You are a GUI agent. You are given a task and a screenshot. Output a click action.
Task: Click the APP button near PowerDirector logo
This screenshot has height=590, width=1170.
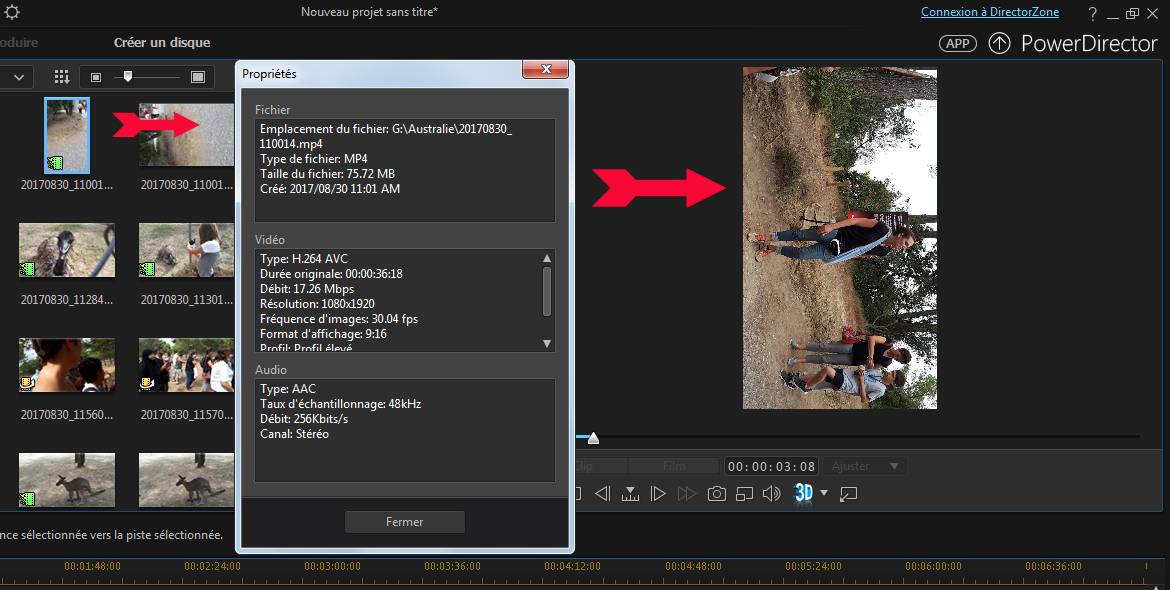957,43
